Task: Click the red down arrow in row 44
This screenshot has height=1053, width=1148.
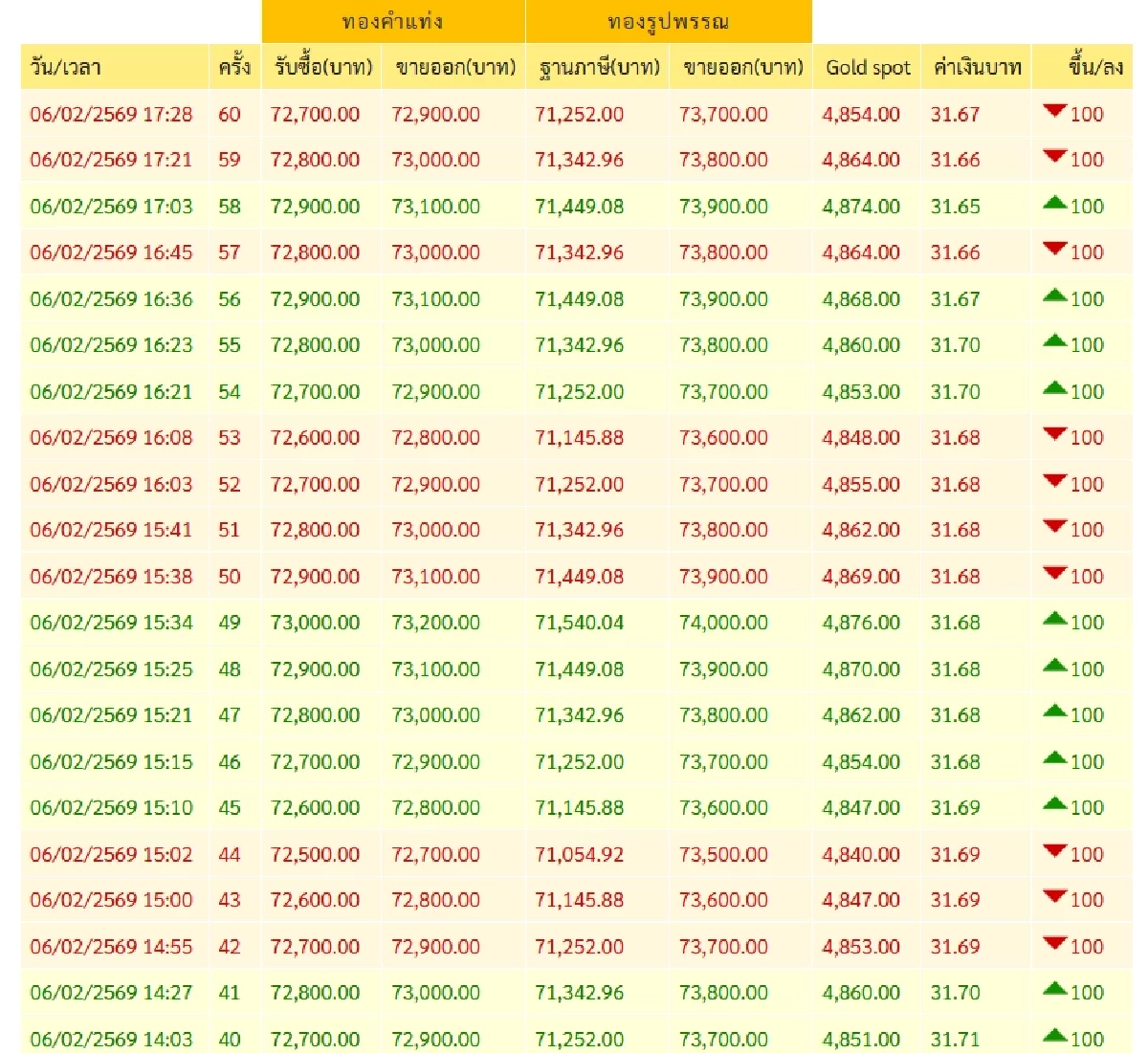Action: (1054, 852)
